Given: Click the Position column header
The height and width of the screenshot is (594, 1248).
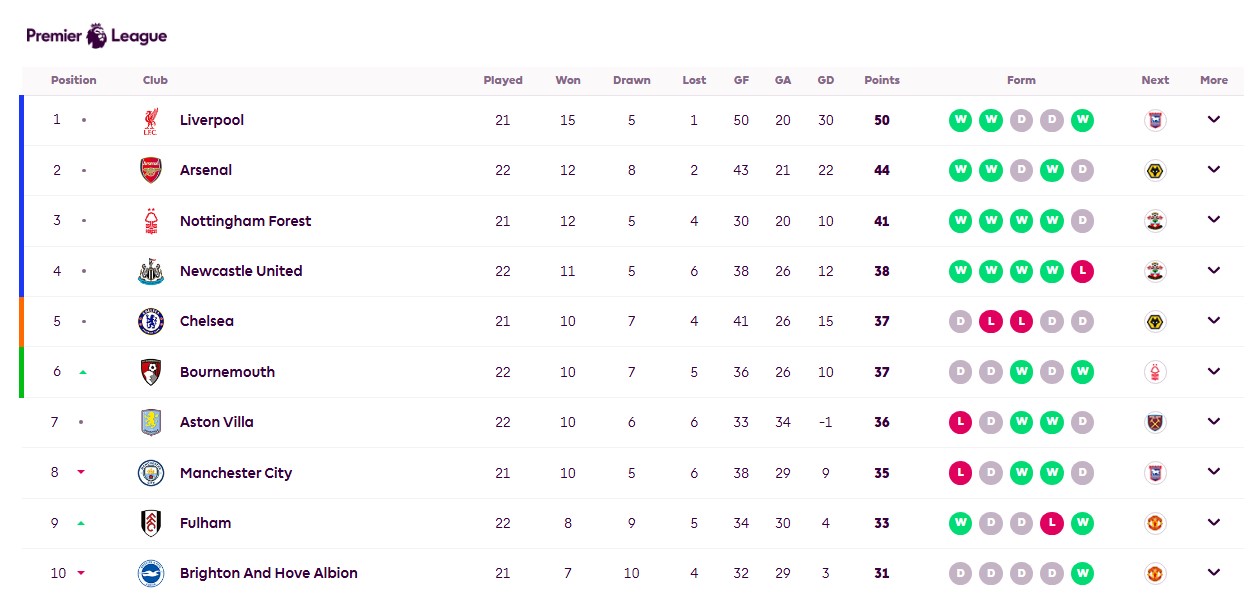Looking at the screenshot, I should pos(74,80).
